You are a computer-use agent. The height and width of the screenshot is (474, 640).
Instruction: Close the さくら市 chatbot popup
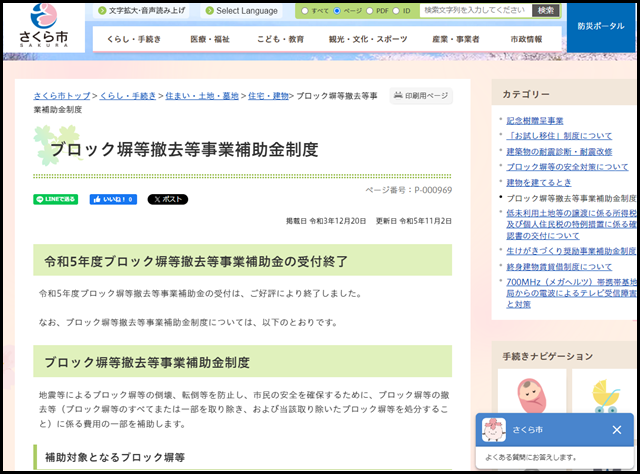pyautogui.click(x=617, y=429)
